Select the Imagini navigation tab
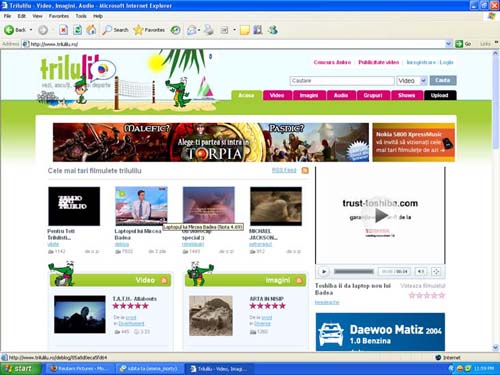 coord(309,95)
